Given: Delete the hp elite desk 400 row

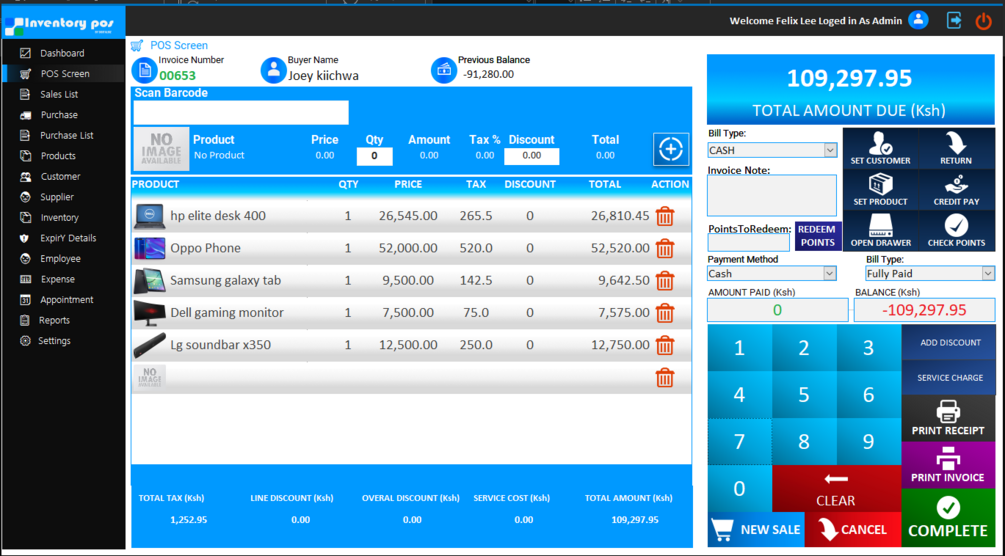Looking at the screenshot, I should point(665,216).
